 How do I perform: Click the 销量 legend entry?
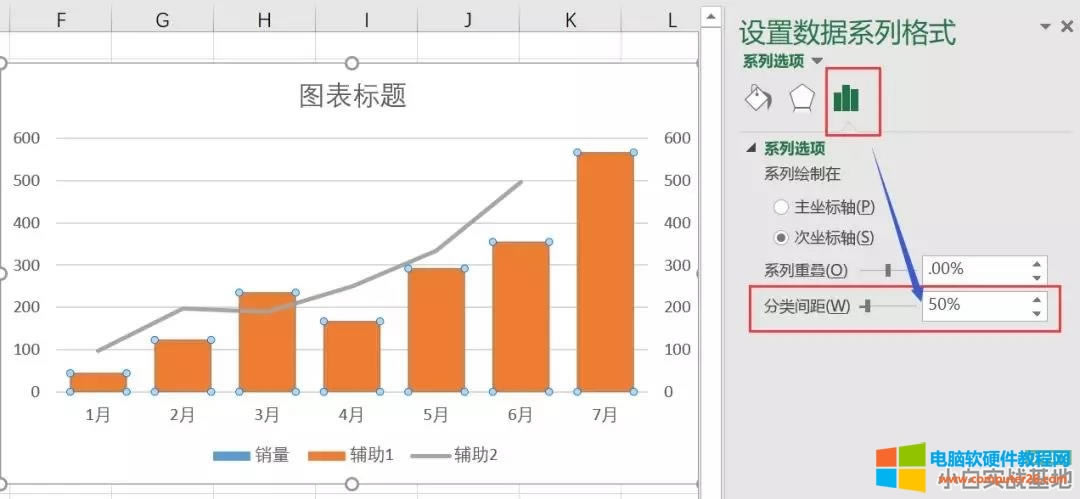[x=251, y=456]
